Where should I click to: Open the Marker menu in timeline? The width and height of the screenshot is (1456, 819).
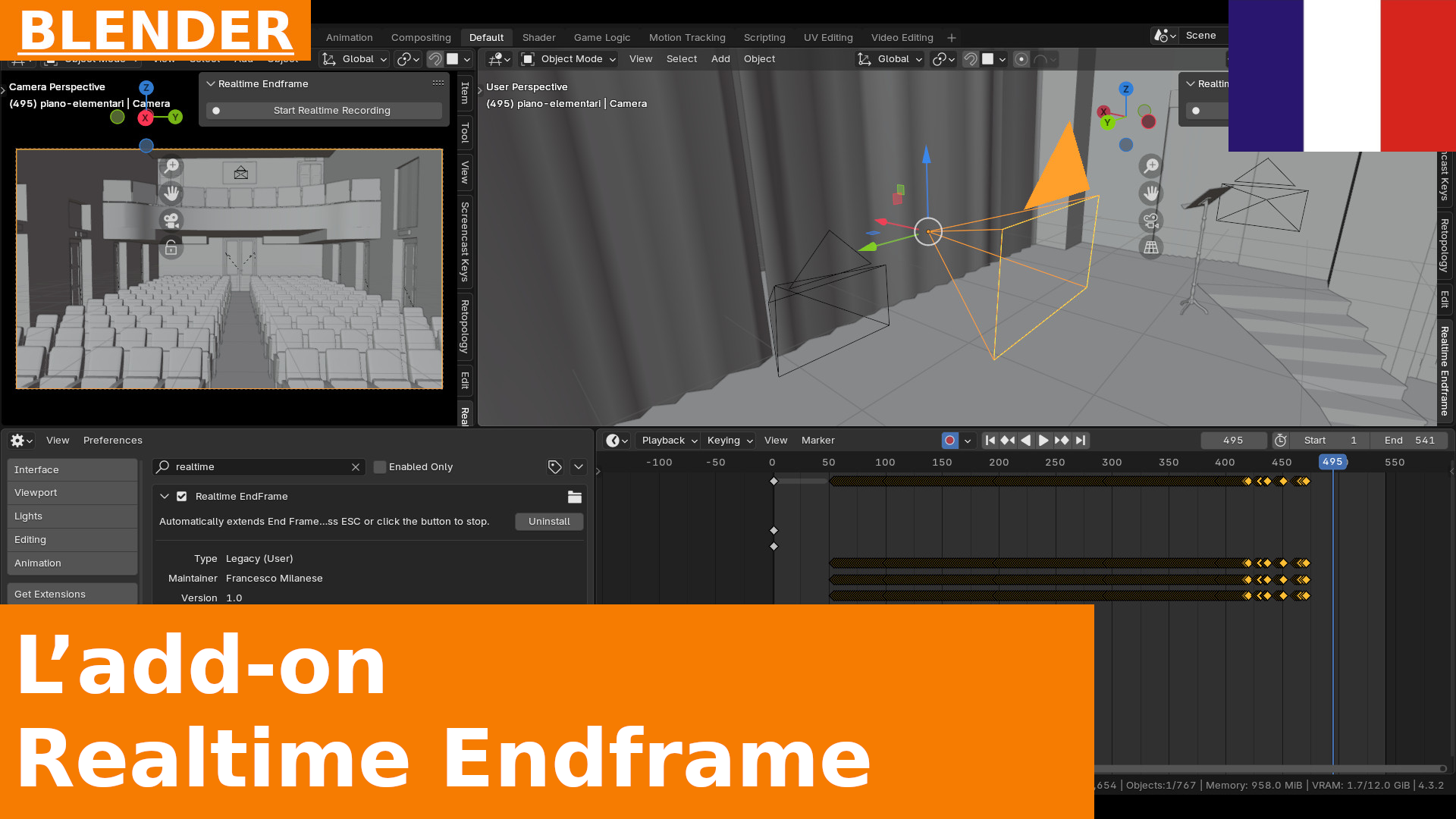point(817,441)
